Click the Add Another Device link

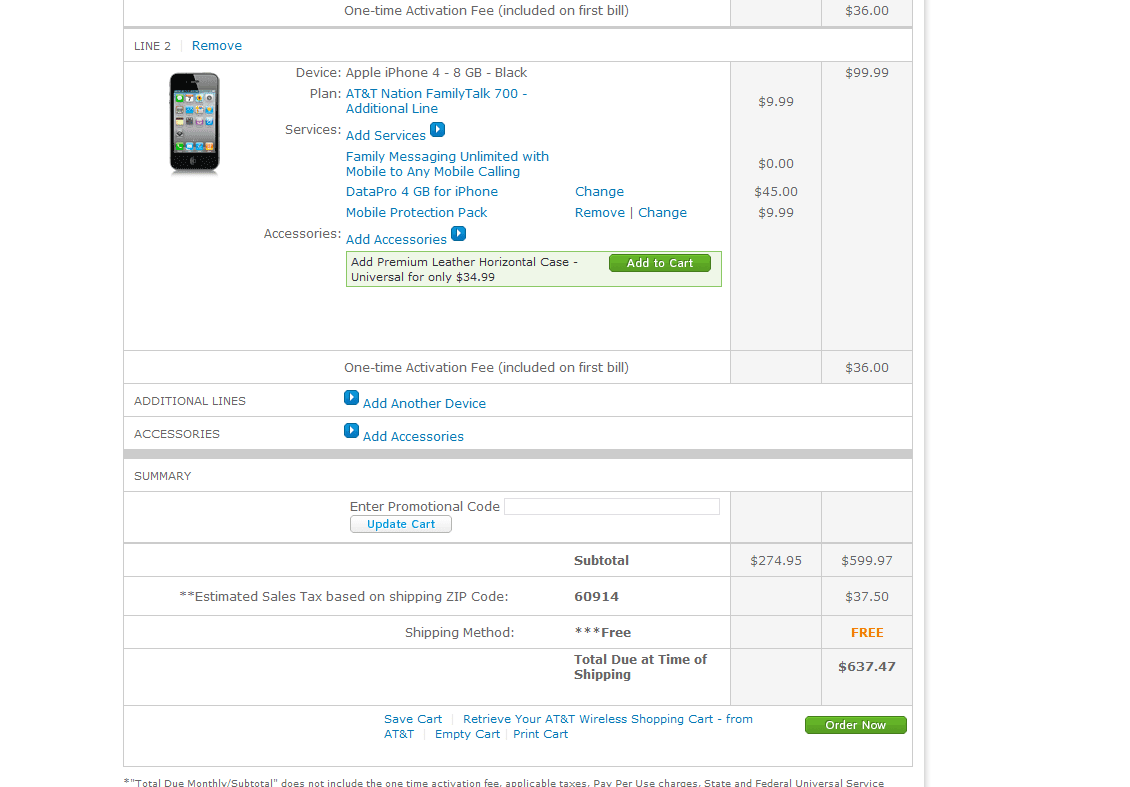424,404
